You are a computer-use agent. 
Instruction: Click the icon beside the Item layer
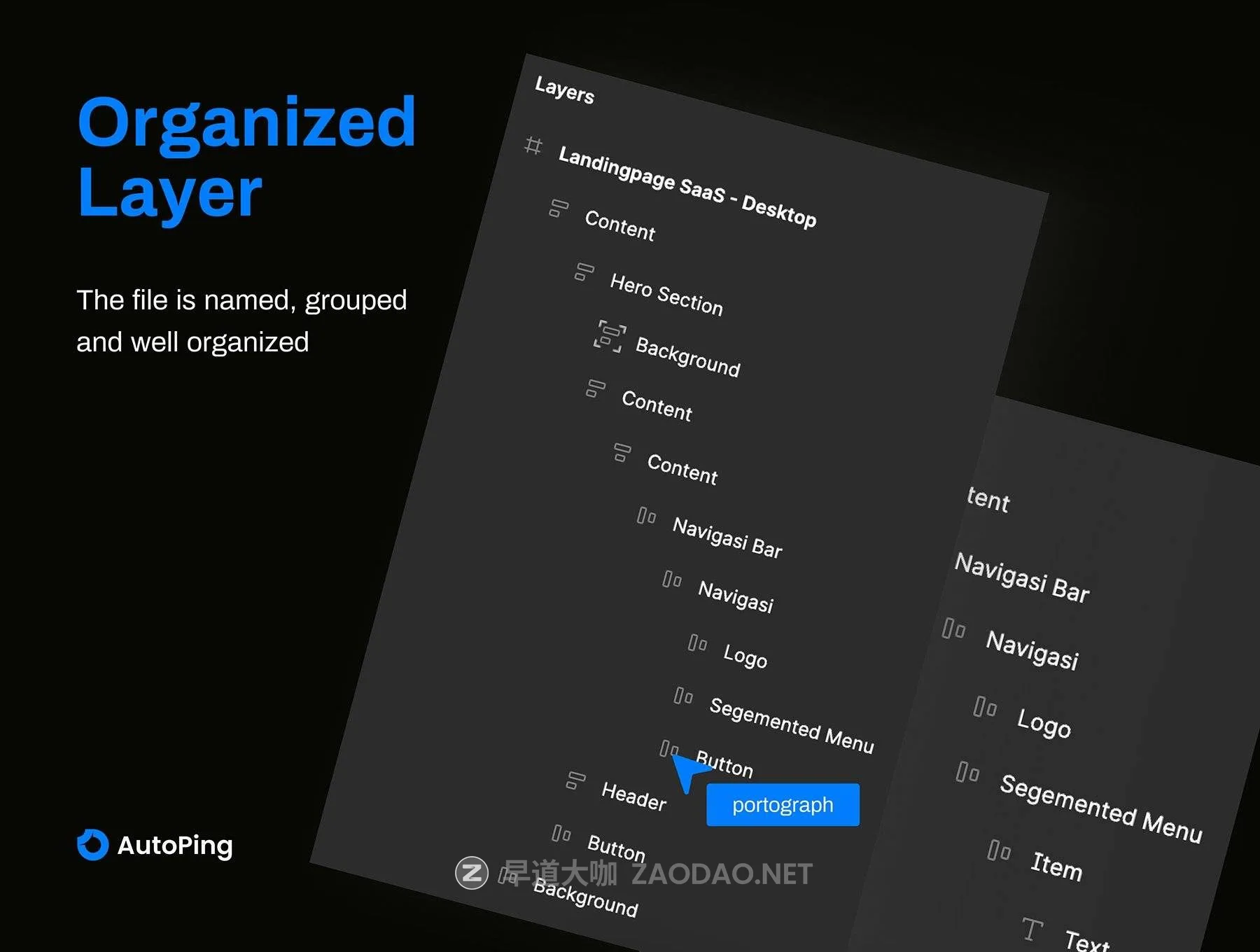999,850
